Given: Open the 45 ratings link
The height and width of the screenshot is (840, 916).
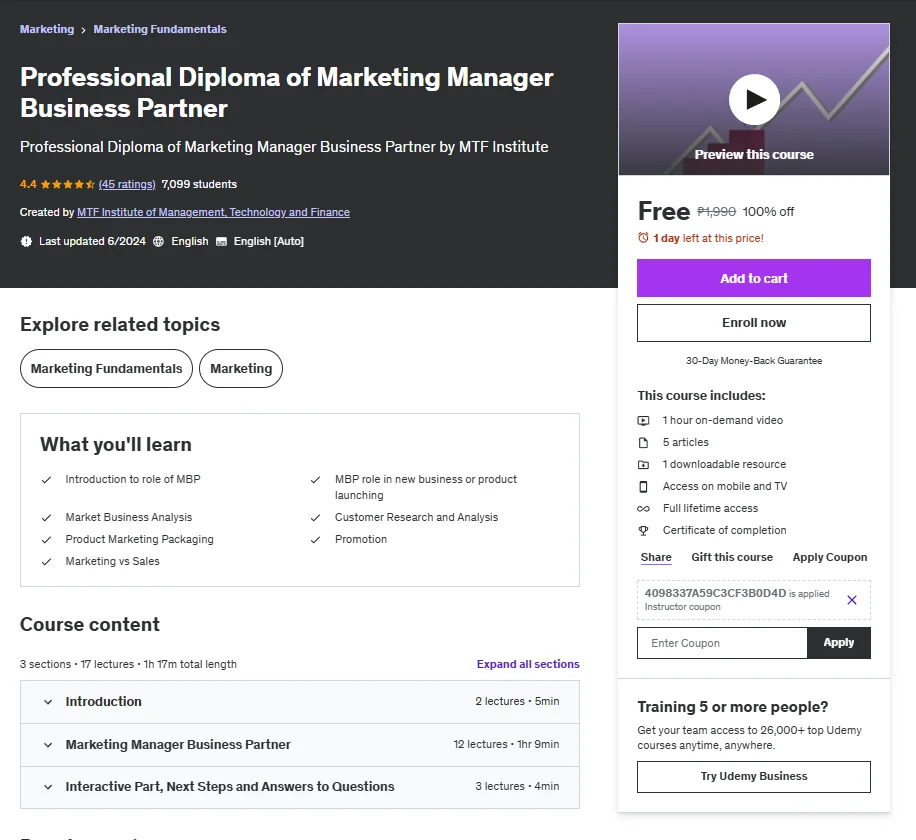Looking at the screenshot, I should (x=127, y=184).
